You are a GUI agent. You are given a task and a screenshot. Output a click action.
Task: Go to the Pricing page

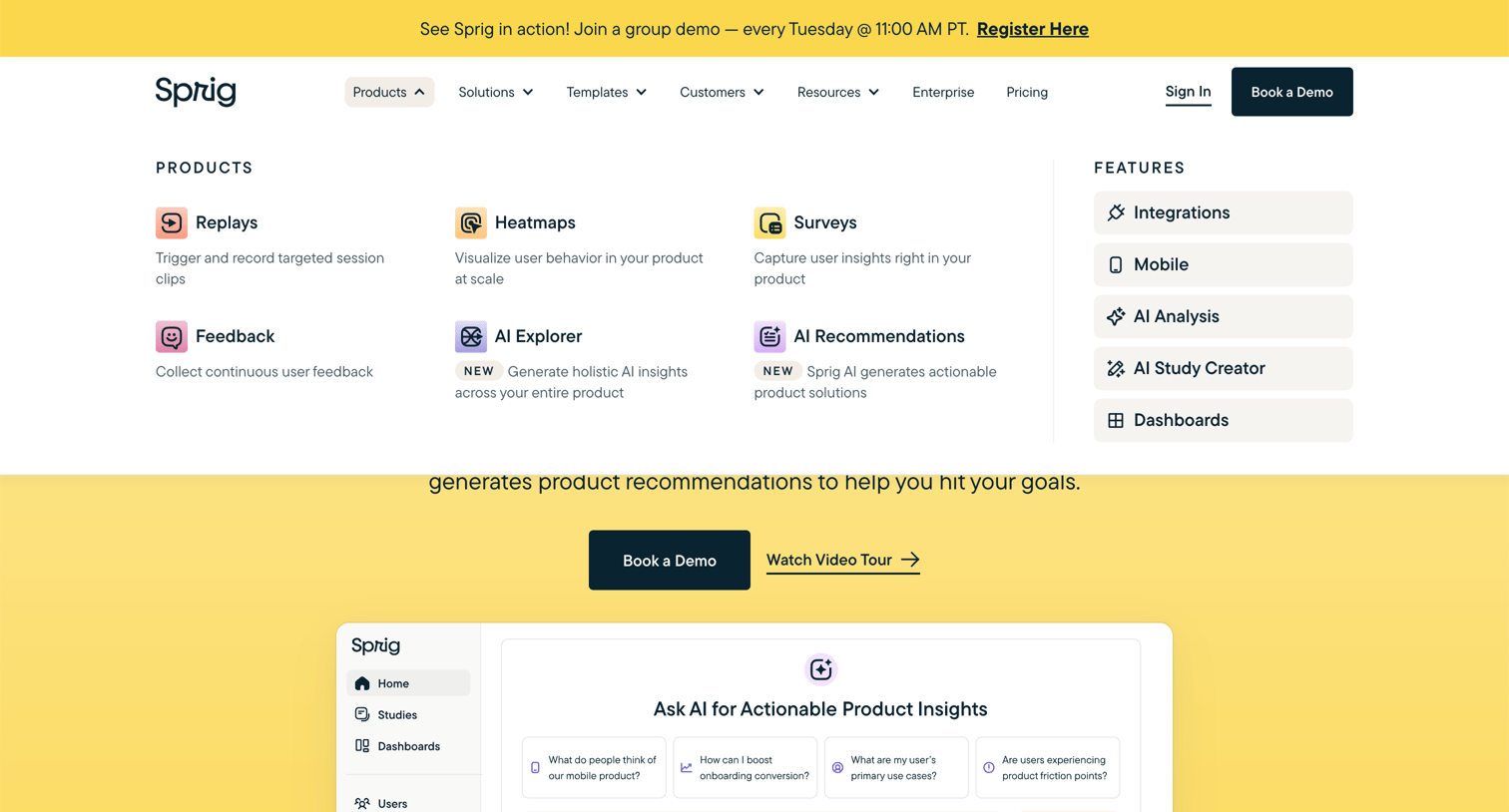click(x=1027, y=92)
